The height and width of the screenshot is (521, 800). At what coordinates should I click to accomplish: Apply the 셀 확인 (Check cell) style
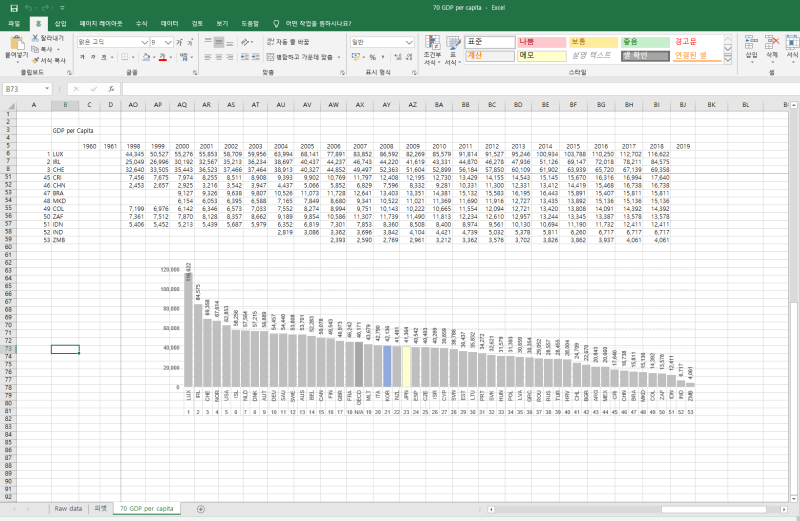click(x=645, y=56)
